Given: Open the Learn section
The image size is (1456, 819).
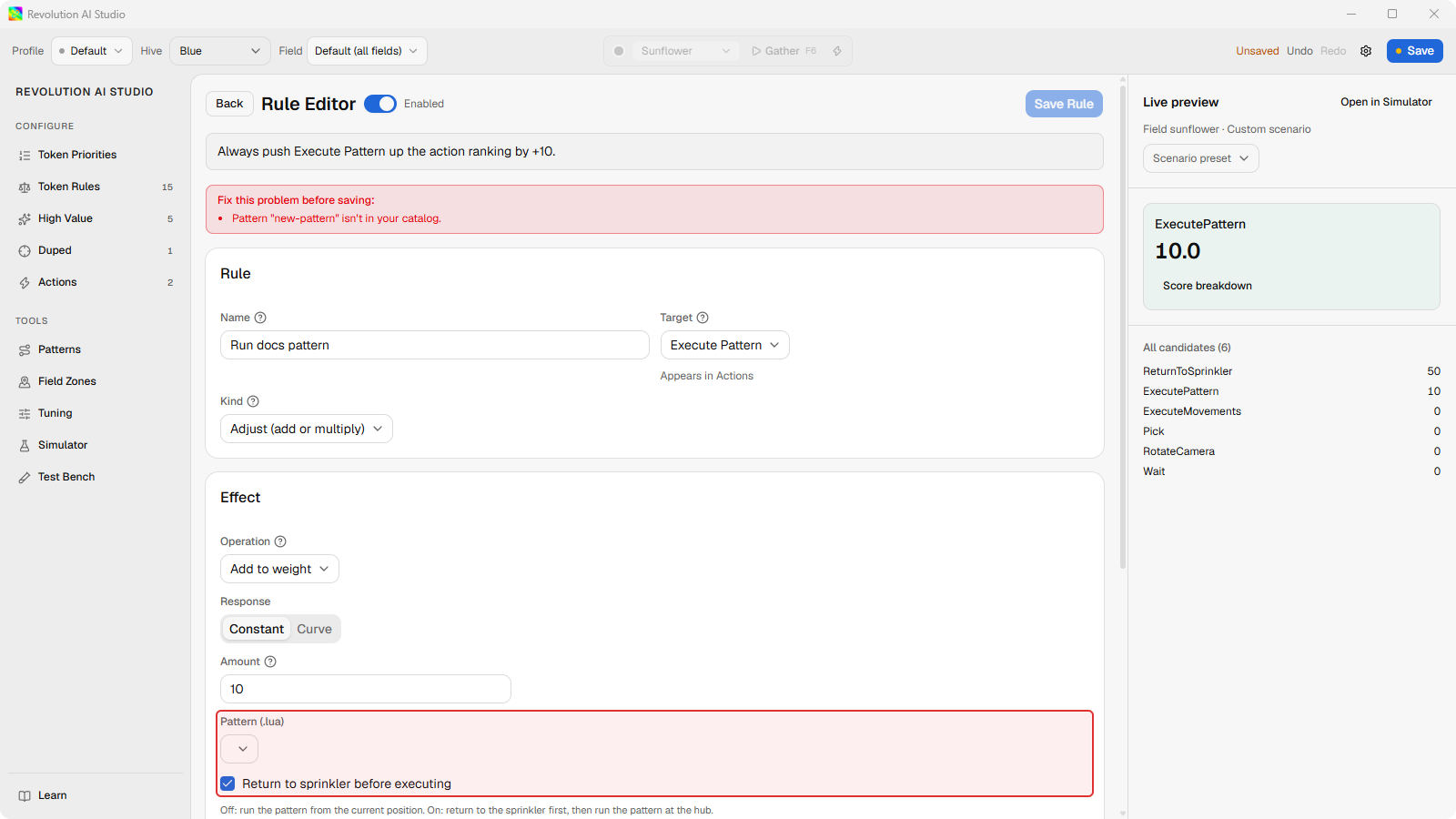Looking at the screenshot, I should (95, 795).
